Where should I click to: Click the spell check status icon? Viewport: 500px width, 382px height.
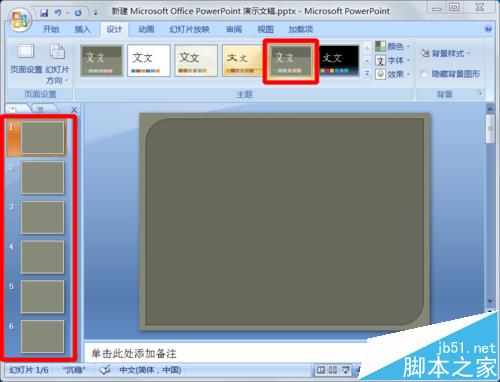(105, 370)
